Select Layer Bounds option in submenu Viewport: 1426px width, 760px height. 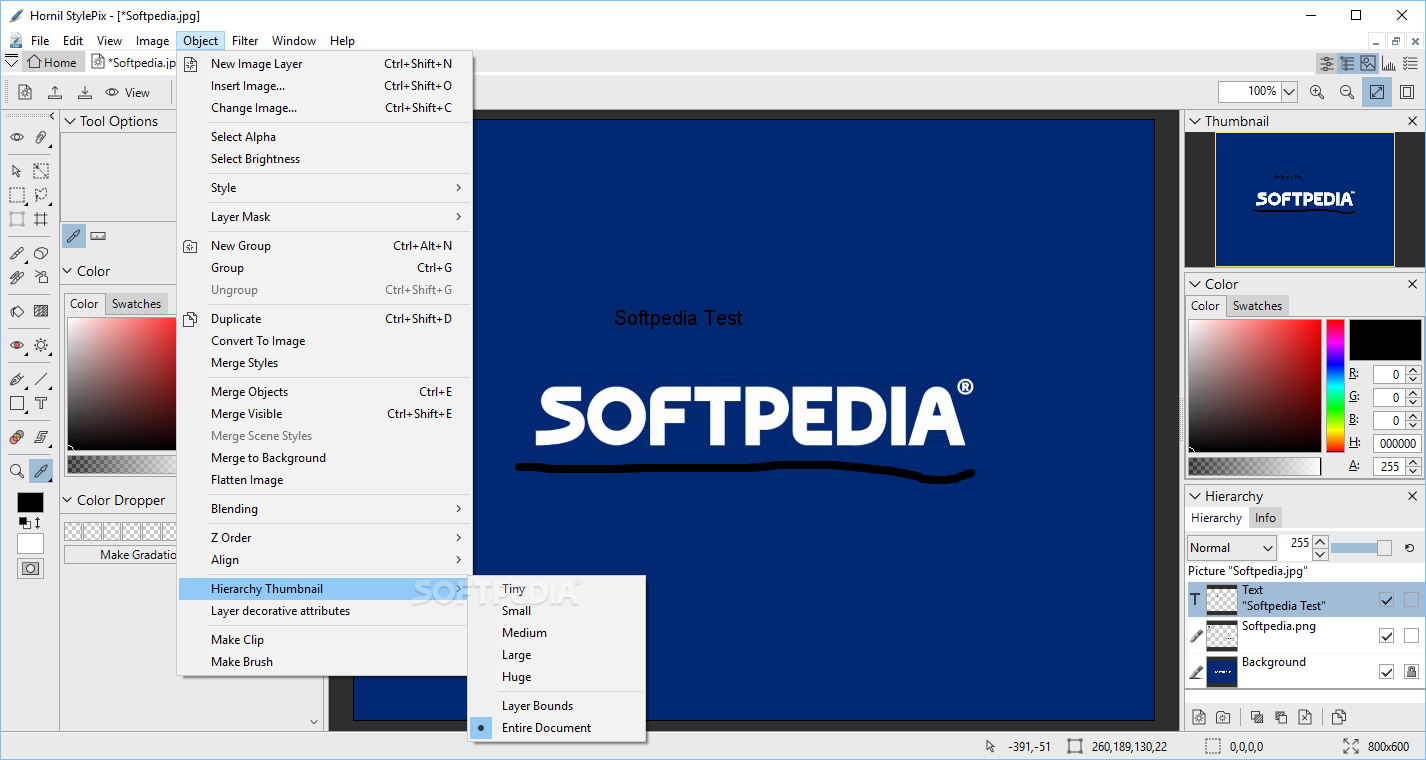coord(557,706)
